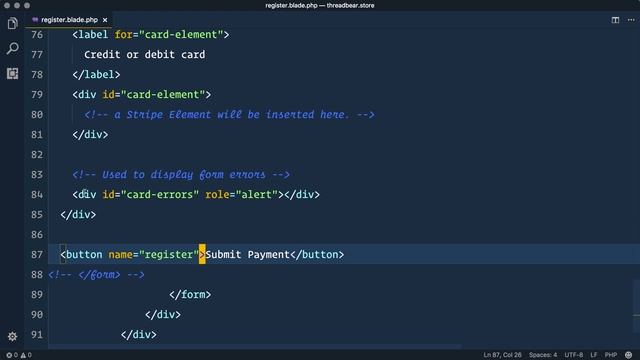Screen dimensions: 640x360
Task: Click the </label> closing tag
Action: coord(96,75)
